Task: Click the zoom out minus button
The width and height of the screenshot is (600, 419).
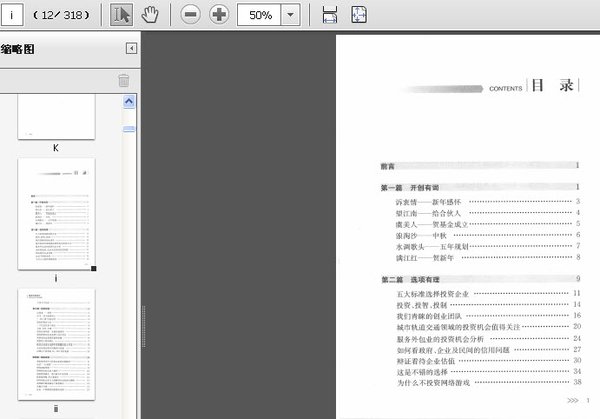Action: tap(190, 15)
